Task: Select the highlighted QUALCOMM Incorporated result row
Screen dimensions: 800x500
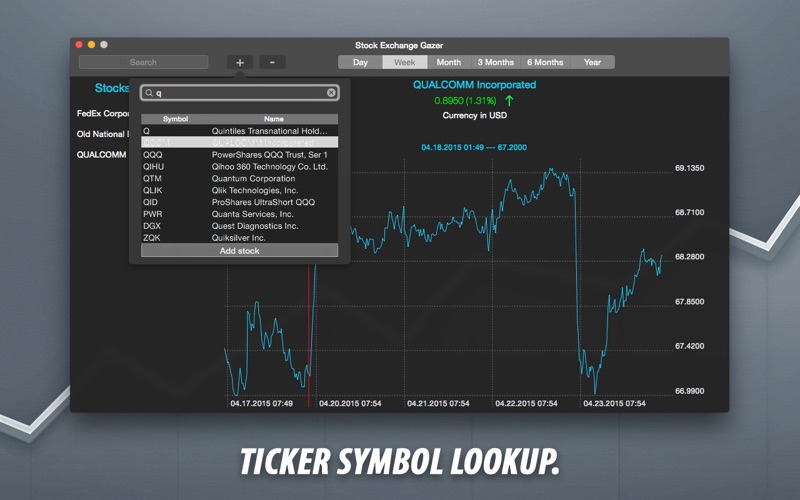Action: click(239, 142)
